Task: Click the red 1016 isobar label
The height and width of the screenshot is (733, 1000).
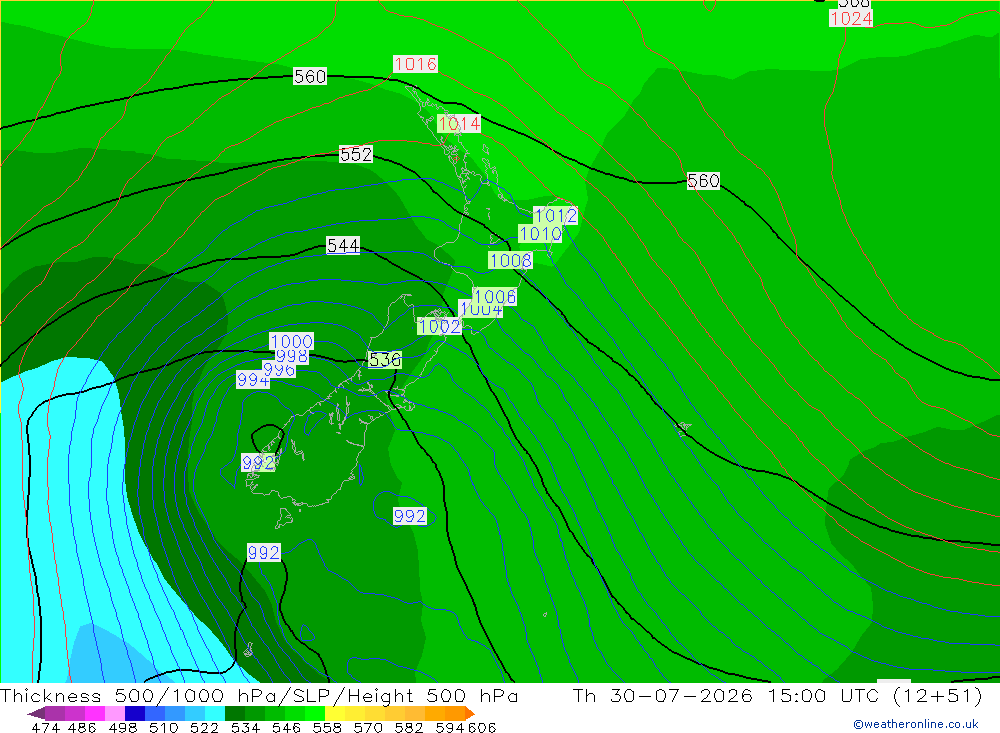Action: (x=415, y=64)
